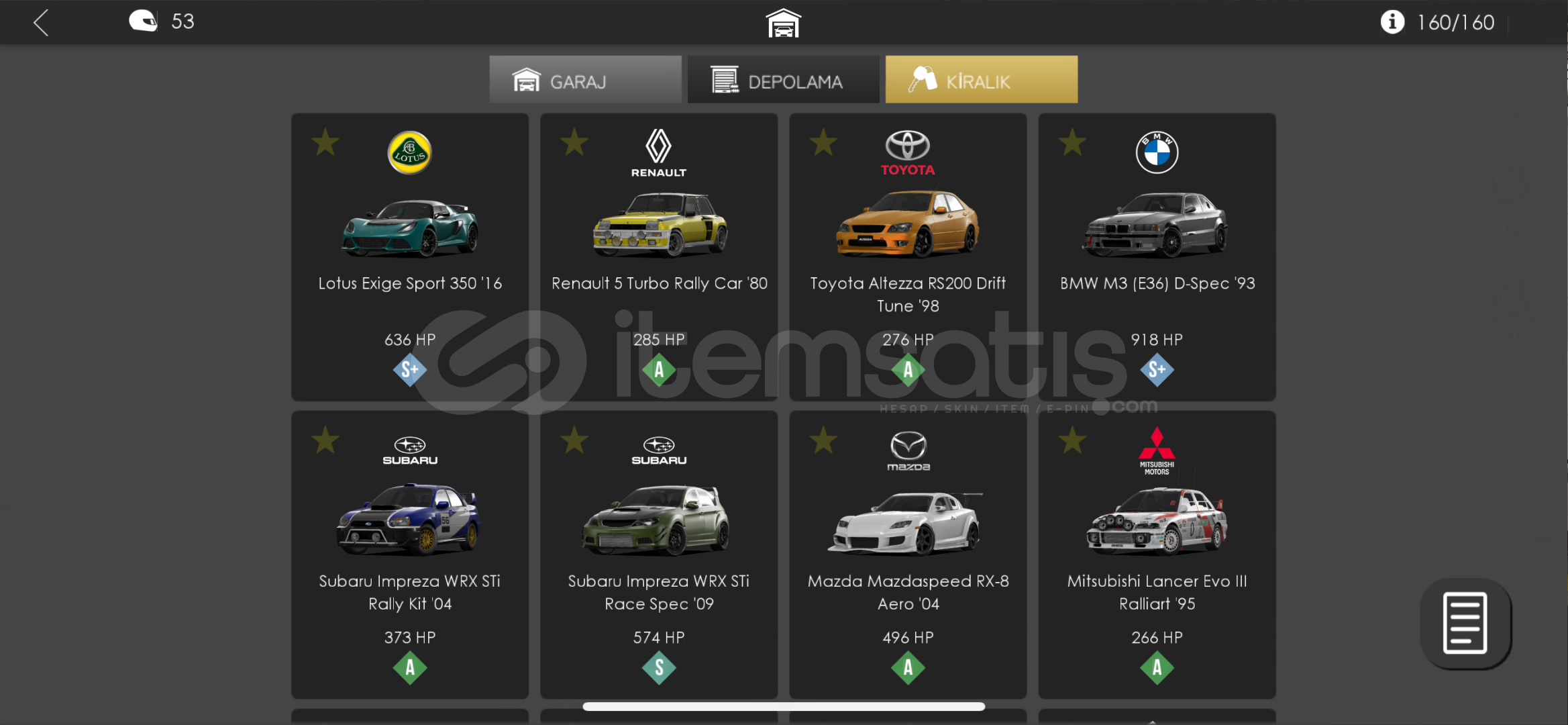
Task: Toggle favorite star on BMW M3 card
Action: pos(1072,142)
